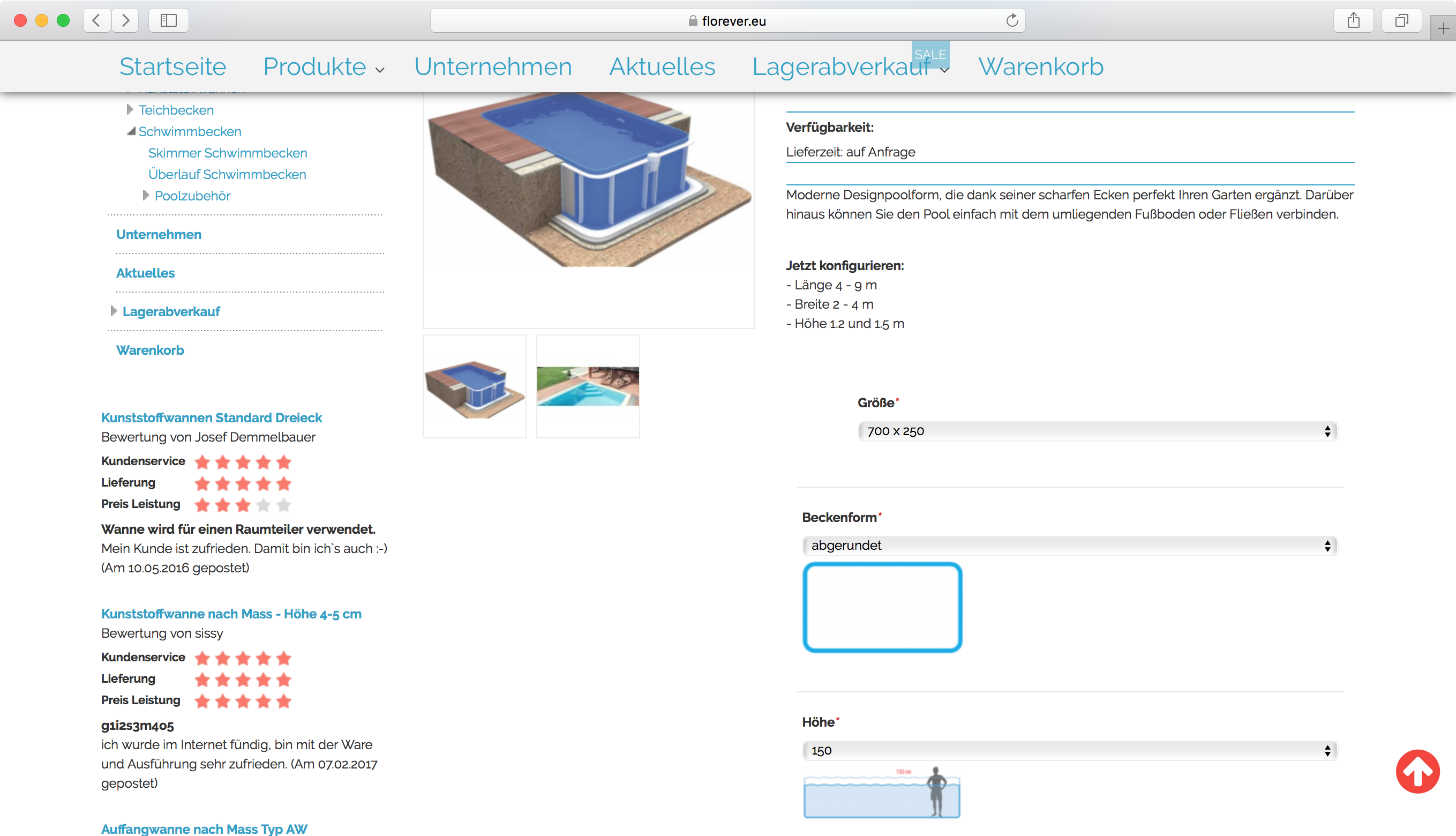Click the SALE badge on Lagerabverkauf
1456x836 pixels.
930,54
